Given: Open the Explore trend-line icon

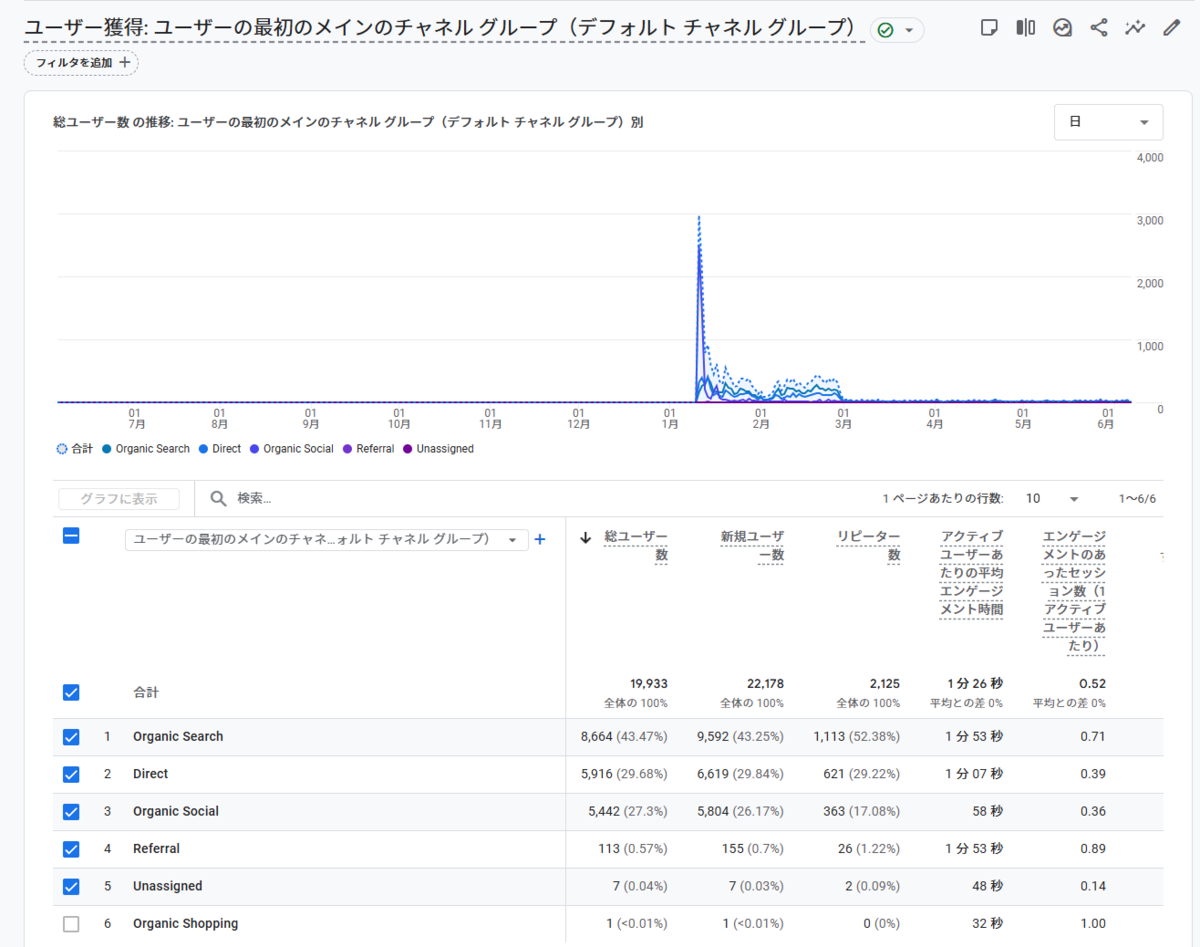Looking at the screenshot, I should coord(1135,28).
